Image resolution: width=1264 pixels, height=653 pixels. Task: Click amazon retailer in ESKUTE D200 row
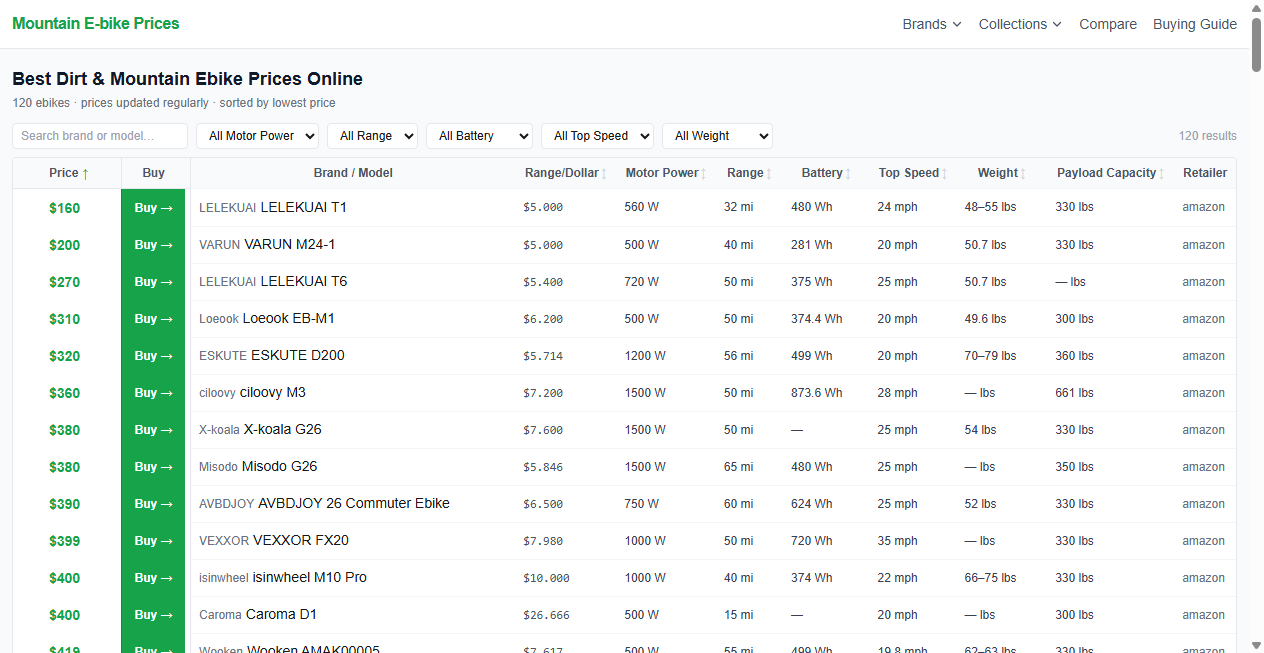click(1203, 356)
